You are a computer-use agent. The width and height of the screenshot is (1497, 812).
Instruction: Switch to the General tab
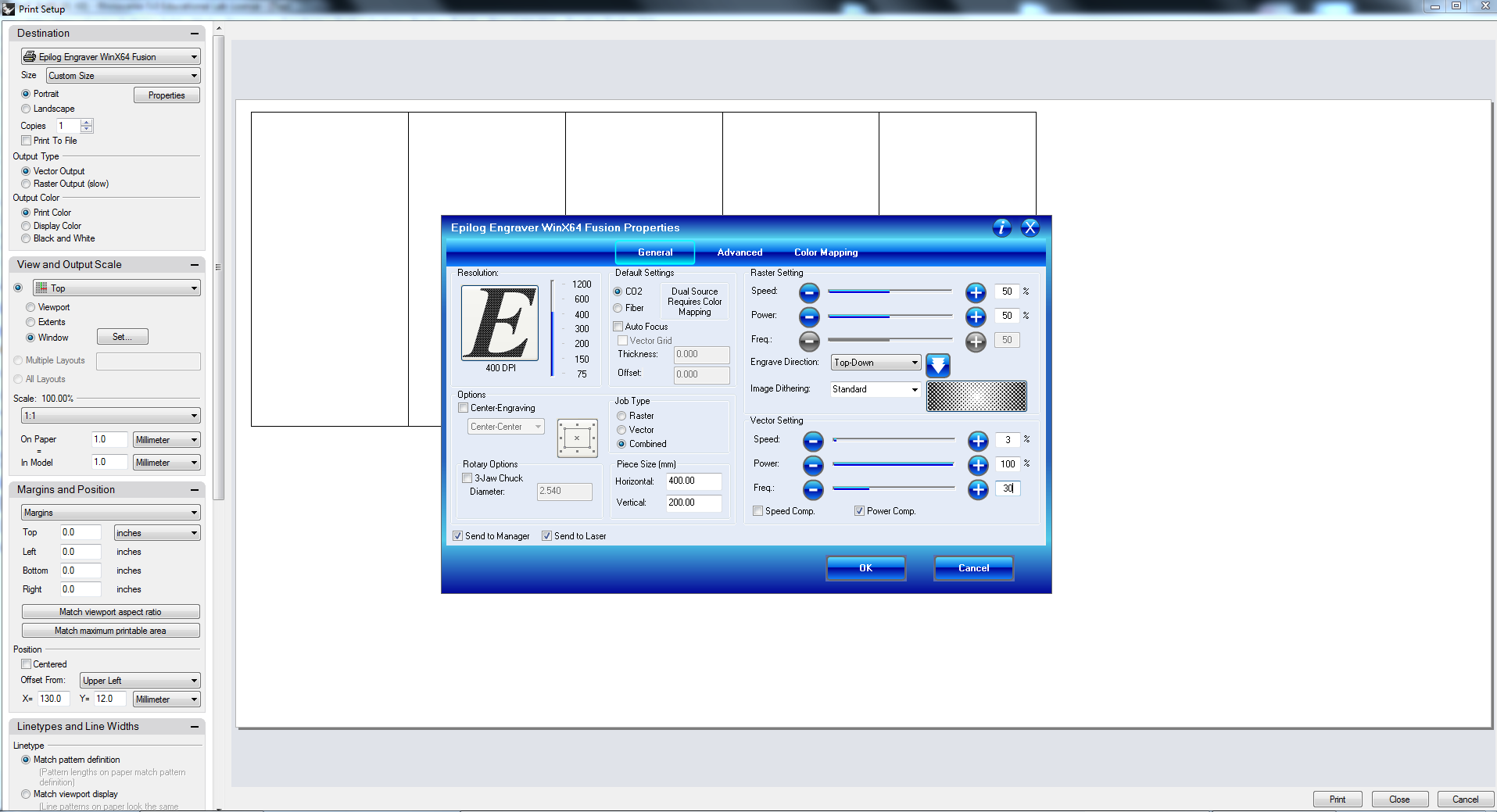pyautogui.click(x=655, y=252)
